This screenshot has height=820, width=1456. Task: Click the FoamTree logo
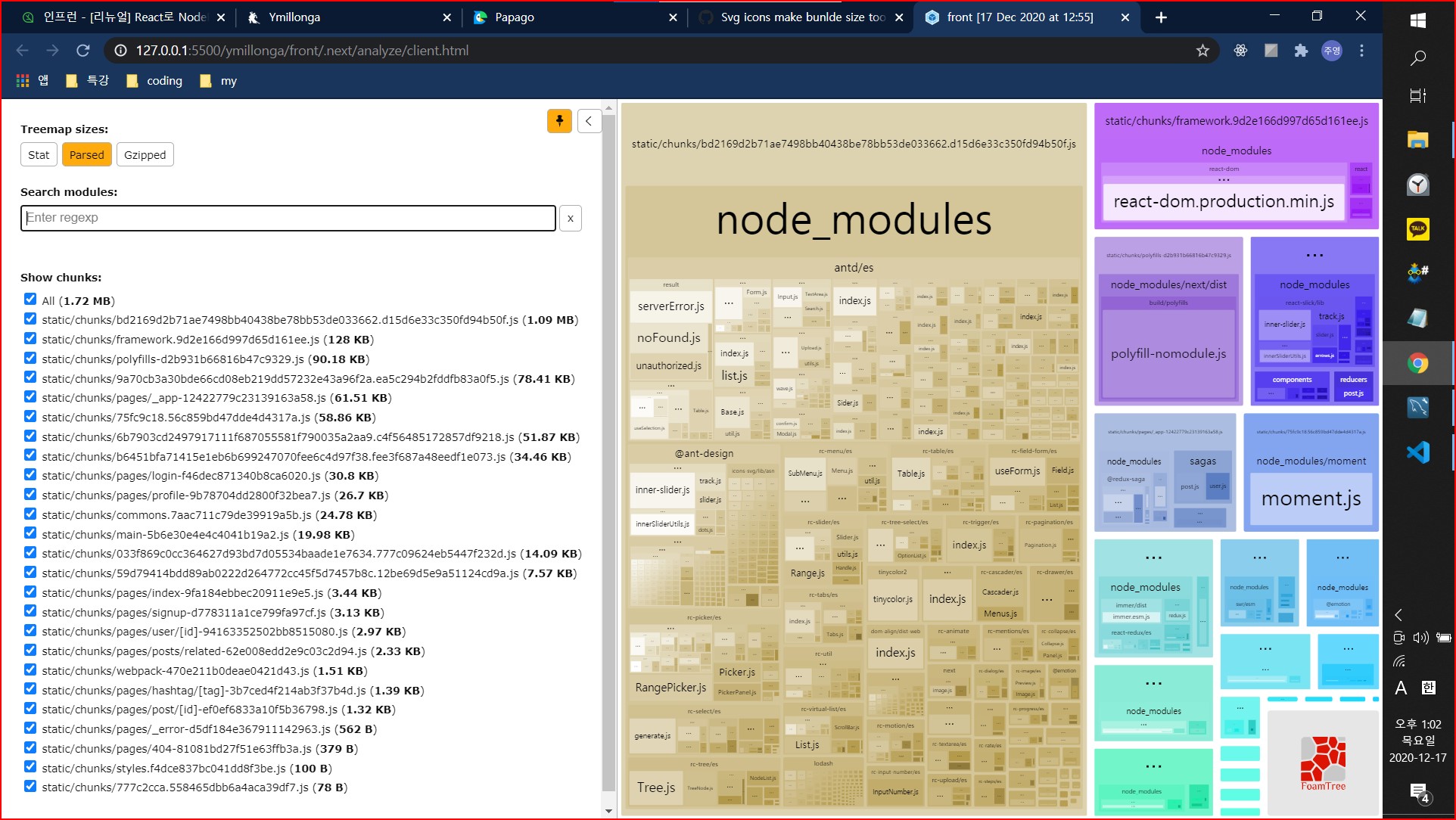1323,763
